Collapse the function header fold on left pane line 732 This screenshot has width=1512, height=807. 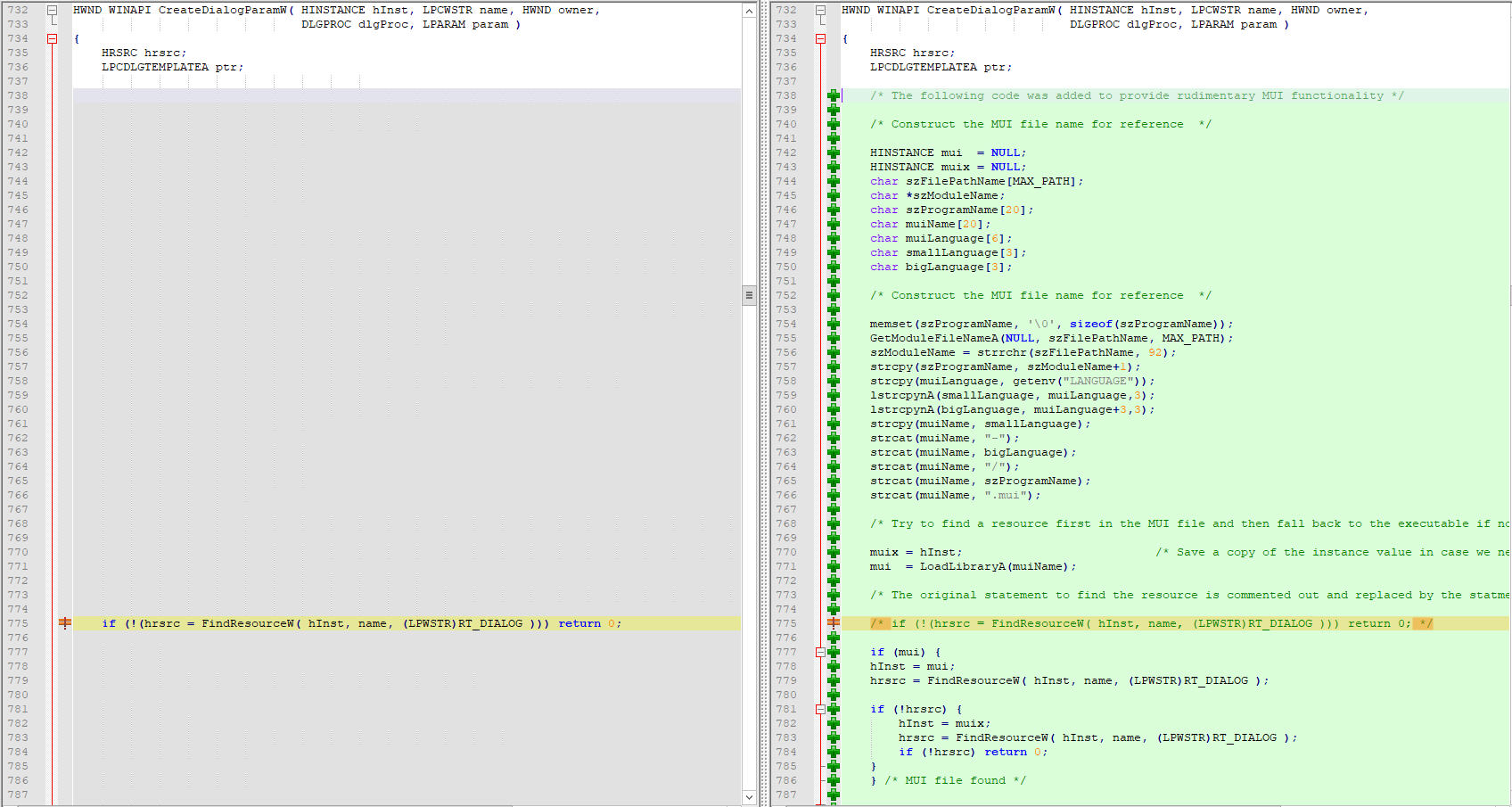(x=52, y=10)
